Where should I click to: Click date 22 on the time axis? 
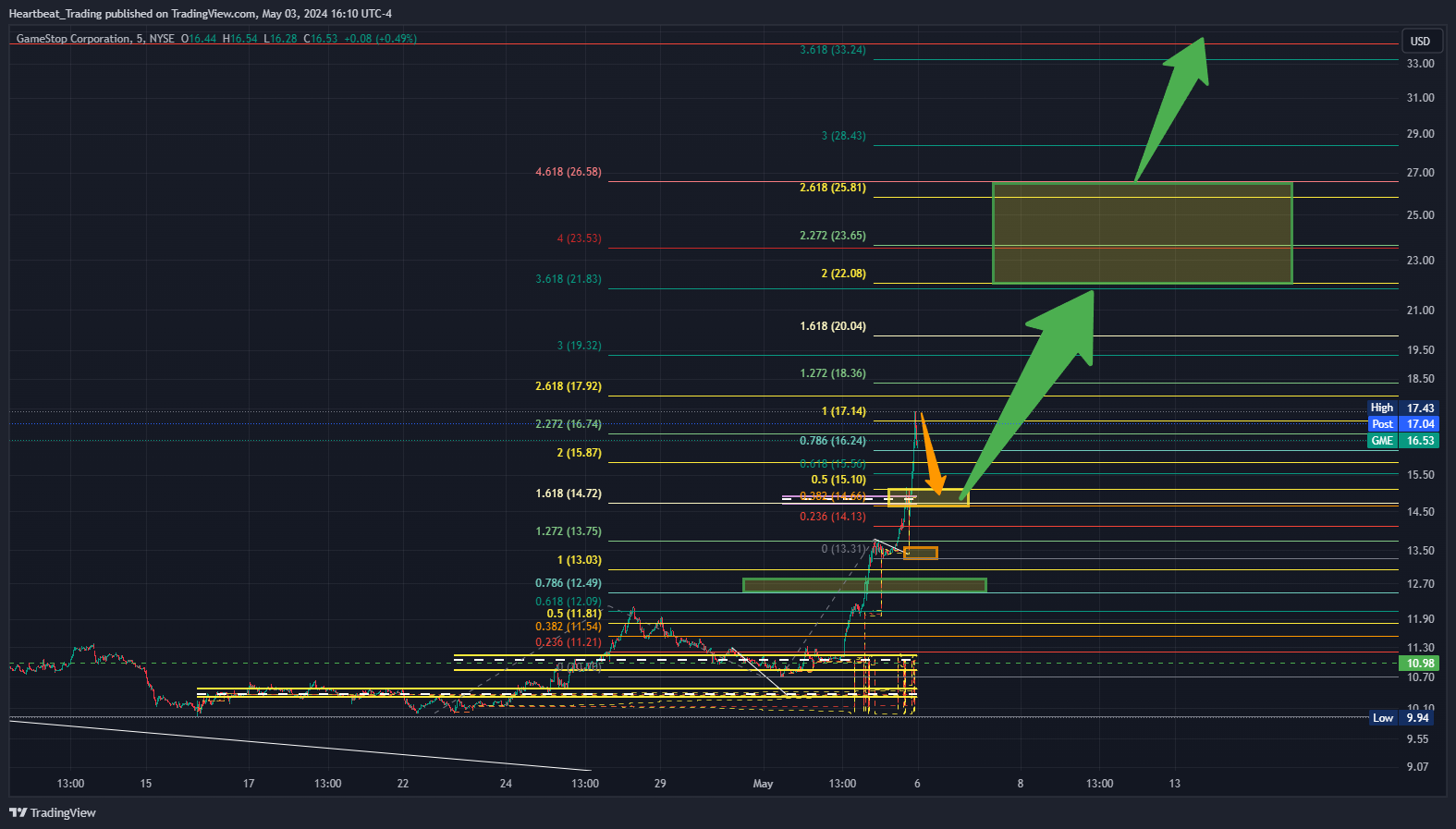pyautogui.click(x=403, y=784)
